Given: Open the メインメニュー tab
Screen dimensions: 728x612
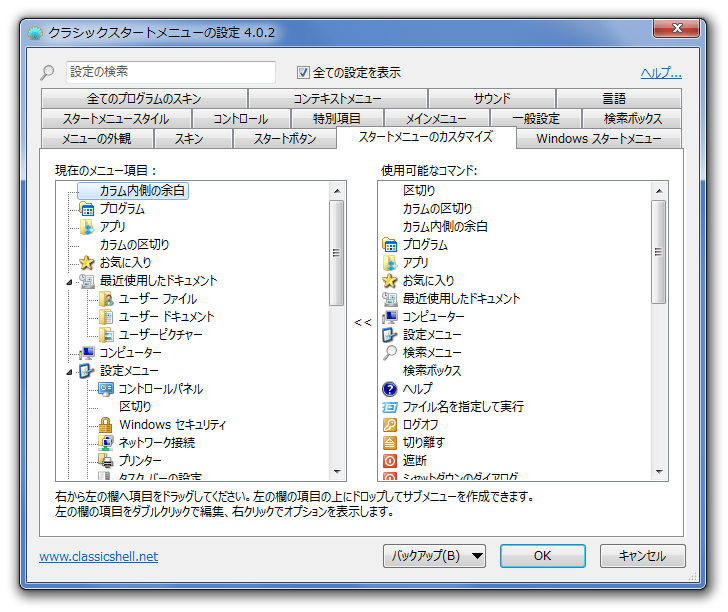Looking at the screenshot, I should tap(437, 118).
